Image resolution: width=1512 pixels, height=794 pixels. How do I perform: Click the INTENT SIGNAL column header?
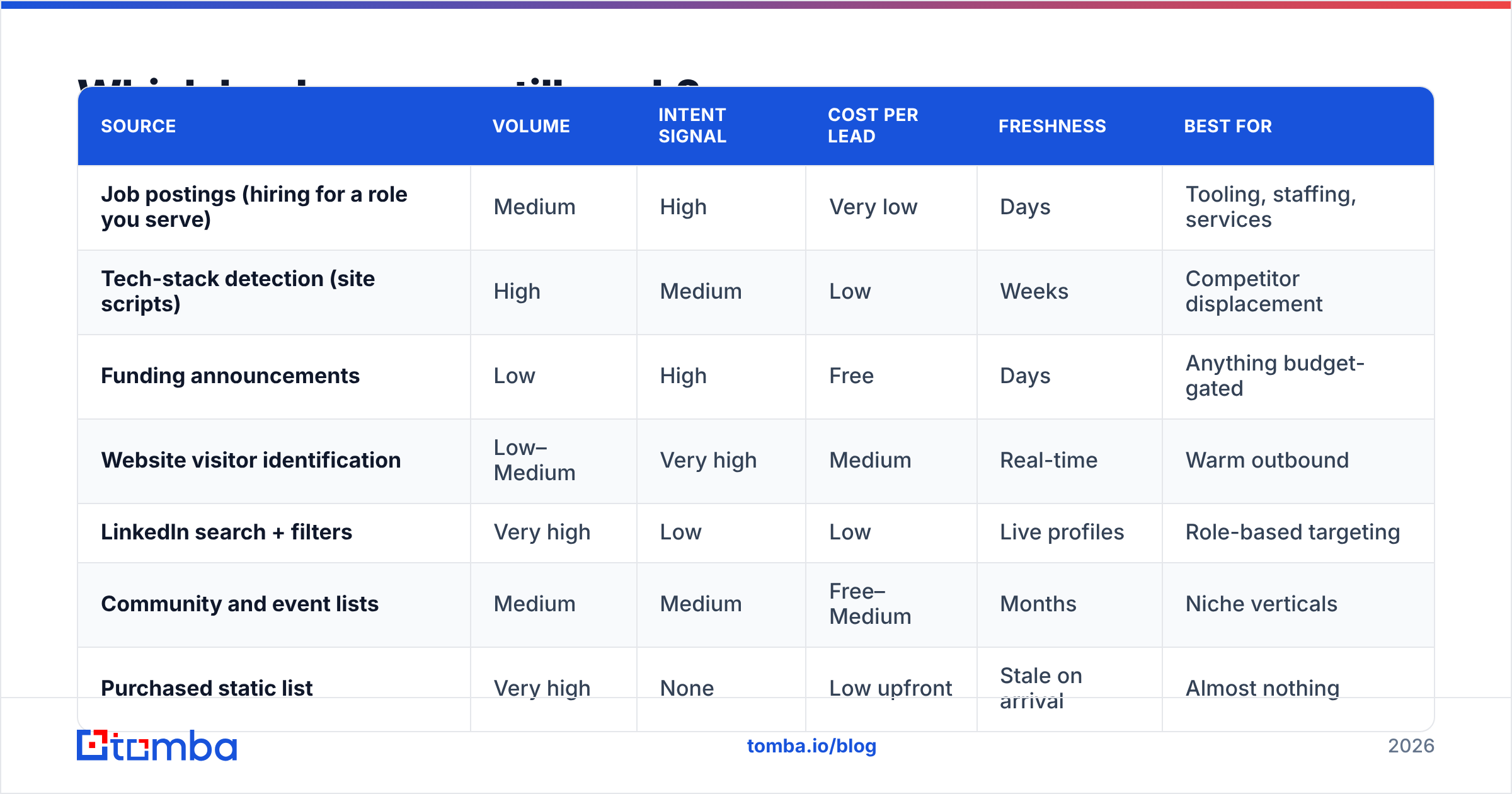(692, 125)
